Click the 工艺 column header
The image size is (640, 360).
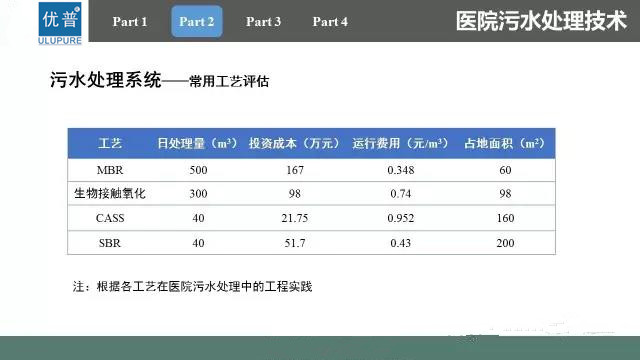point(110,143)
